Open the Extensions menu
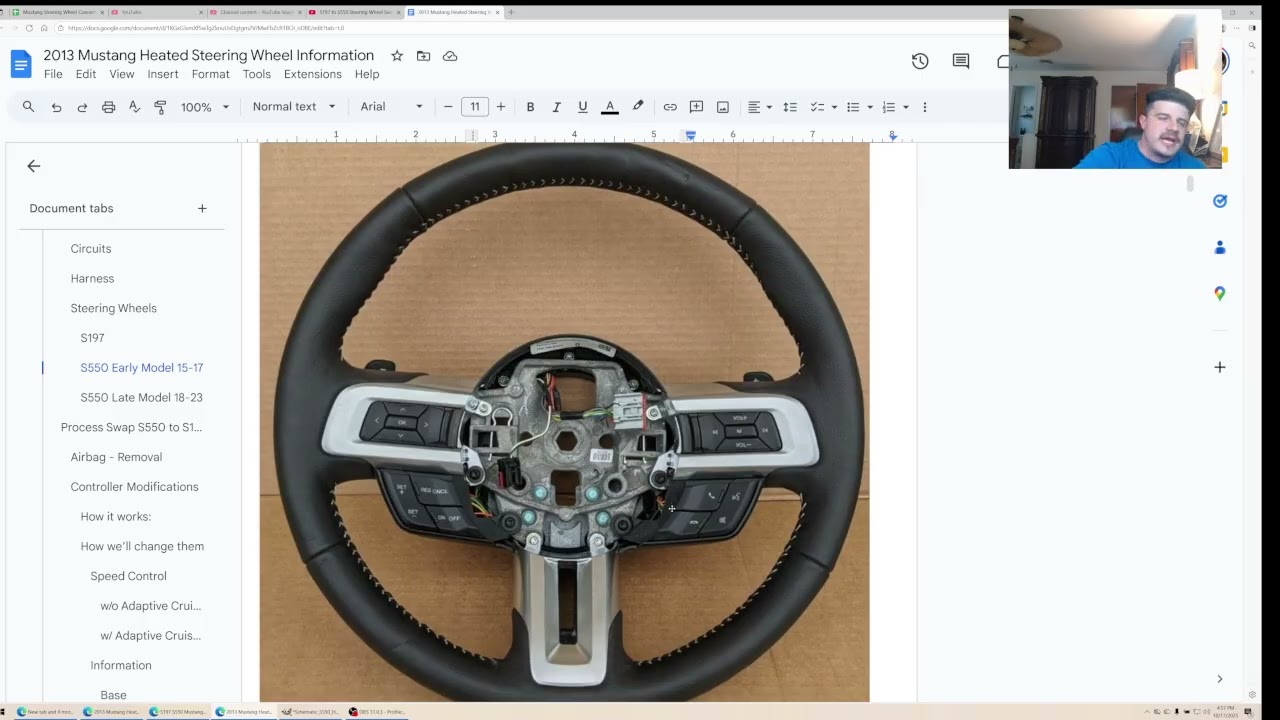 pos(313,74)
